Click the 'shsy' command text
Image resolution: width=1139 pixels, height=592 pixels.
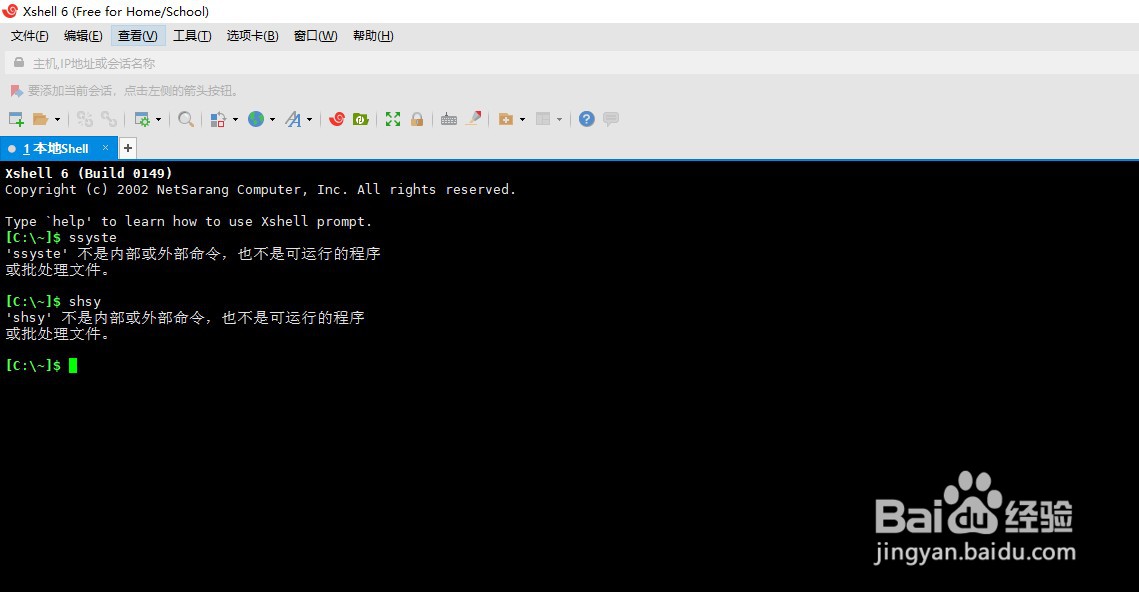pos(85,301)
